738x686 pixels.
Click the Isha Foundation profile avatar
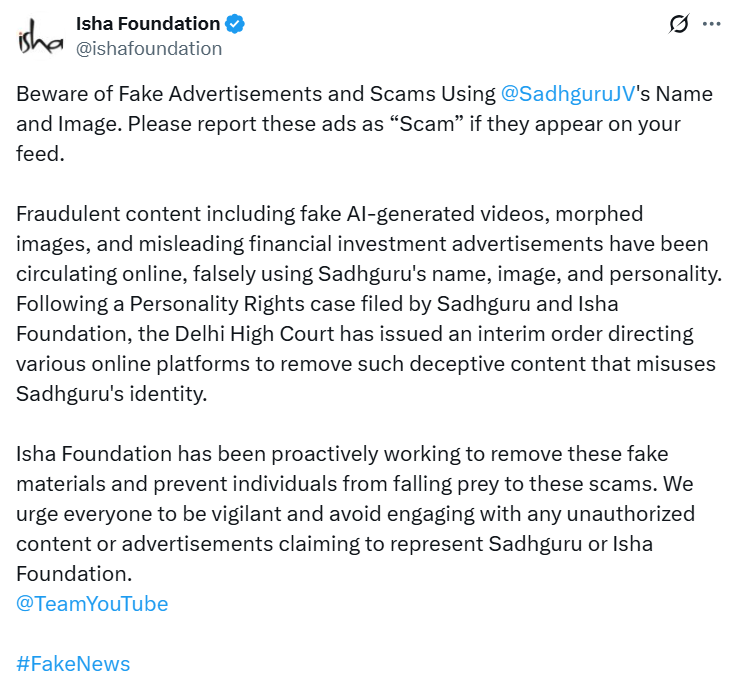tap(39, 36)
